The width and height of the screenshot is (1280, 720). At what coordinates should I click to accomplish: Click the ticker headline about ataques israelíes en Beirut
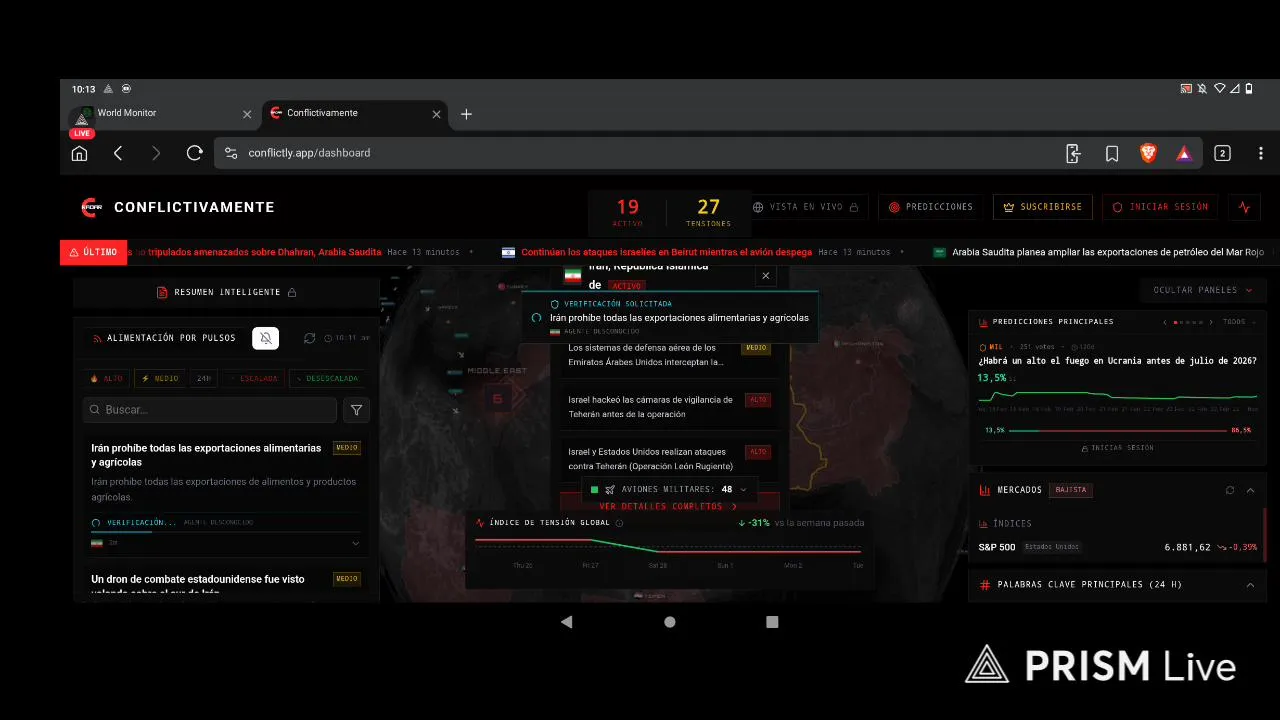point(667,252)
